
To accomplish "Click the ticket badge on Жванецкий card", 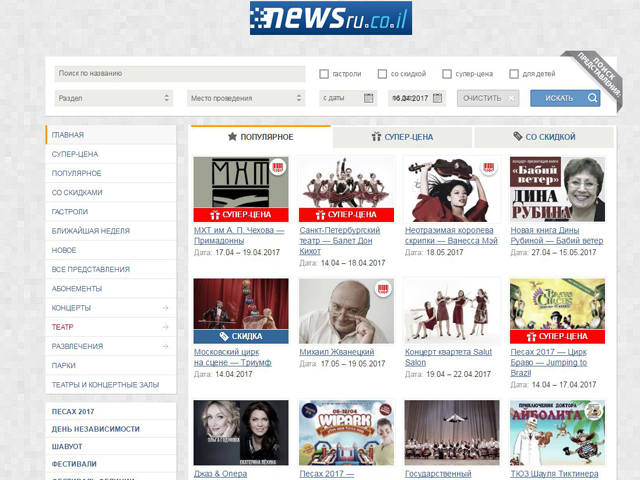I will [x=383, y=289].
